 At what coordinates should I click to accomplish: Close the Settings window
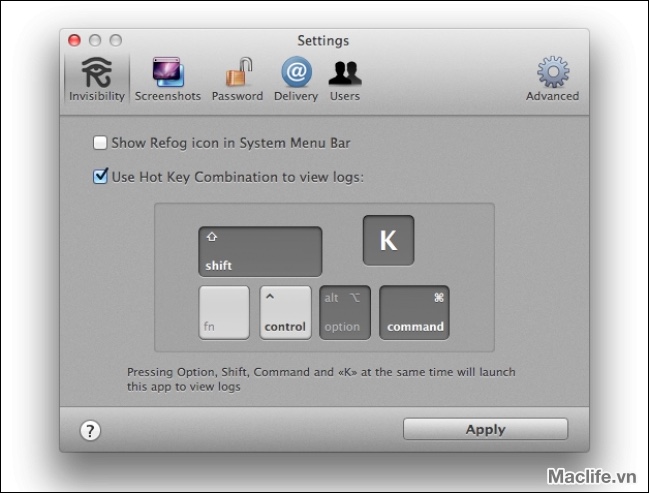click(x=75, y=40)
